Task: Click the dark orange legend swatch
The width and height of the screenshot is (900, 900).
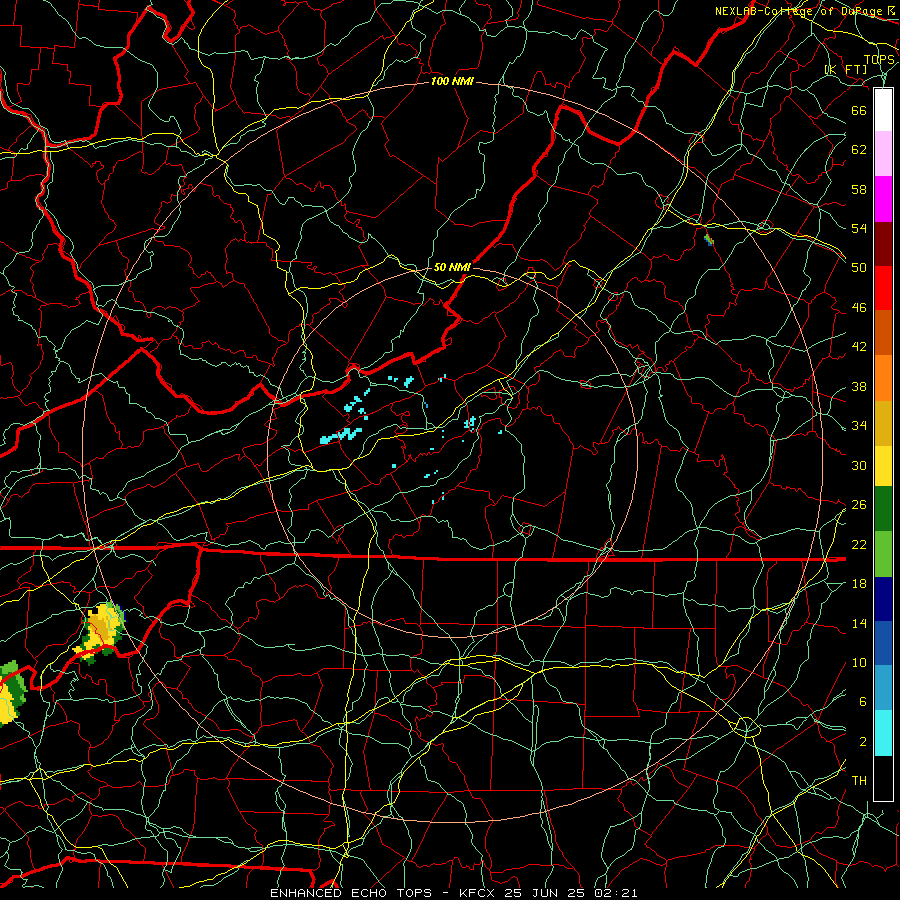Action: point(883,332)
